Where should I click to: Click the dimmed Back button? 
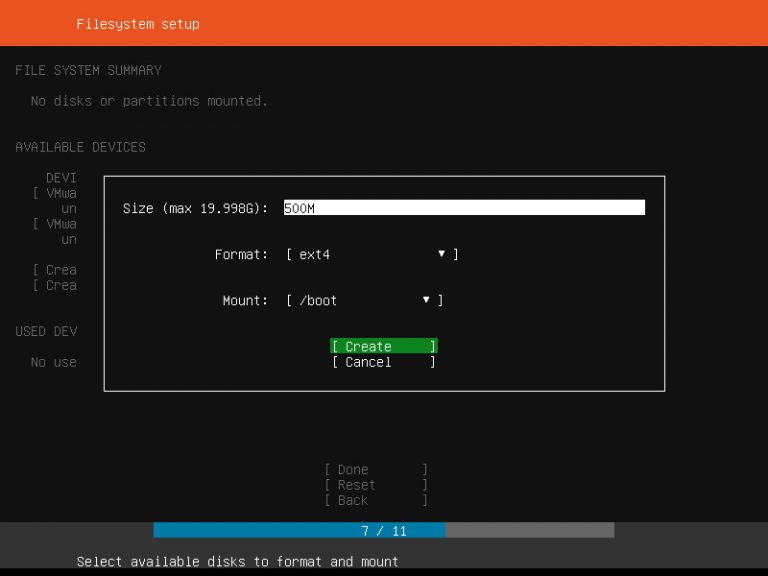coord(376,500)
